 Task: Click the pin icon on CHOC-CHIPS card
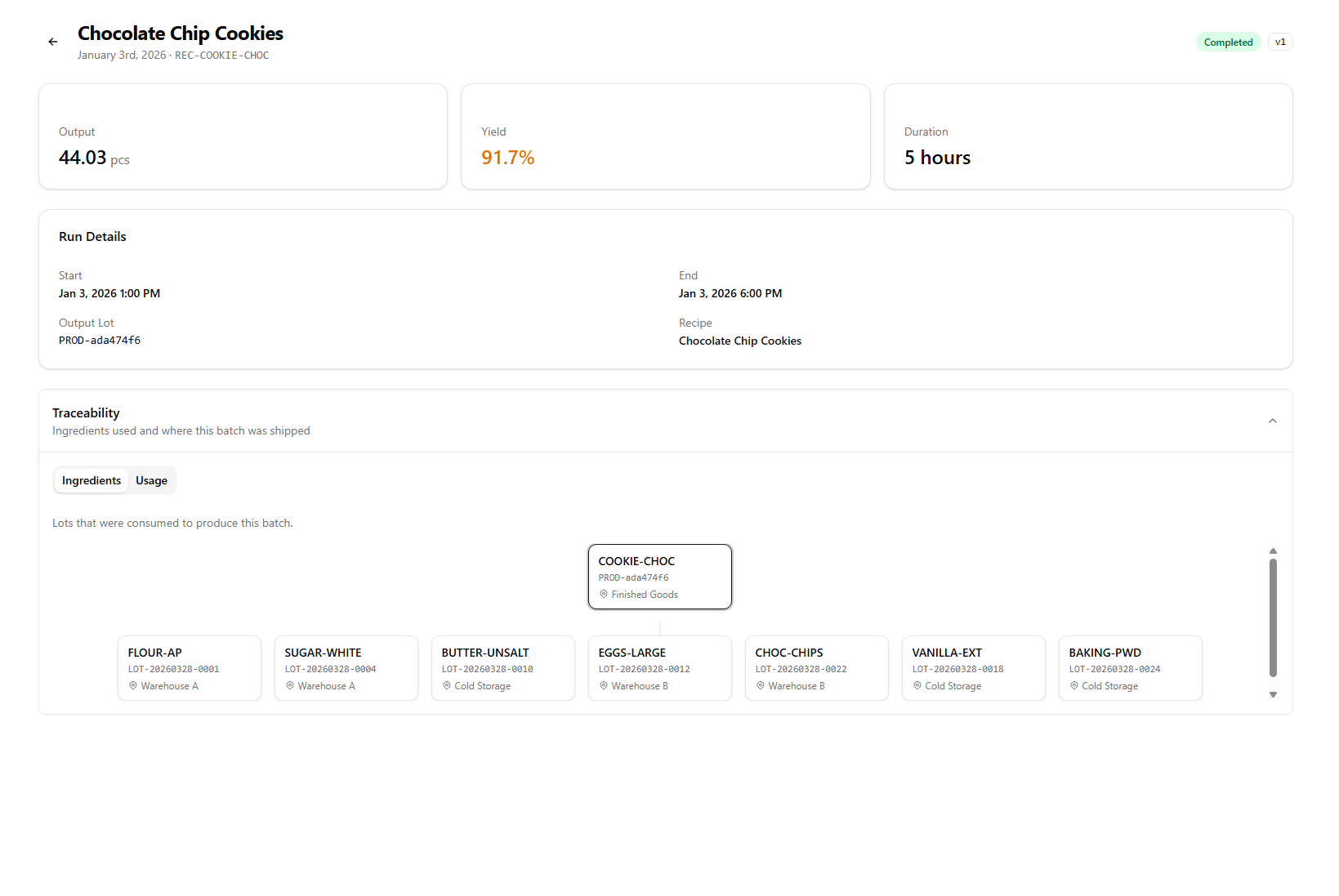[x=760, y=686]
